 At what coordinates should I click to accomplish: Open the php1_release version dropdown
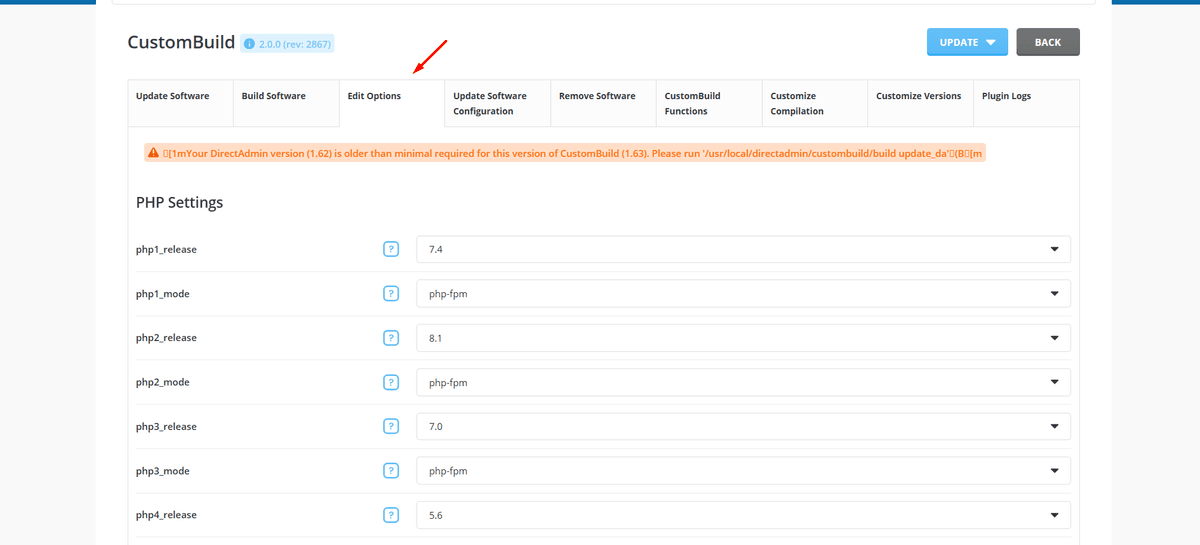tap(742, 249)
